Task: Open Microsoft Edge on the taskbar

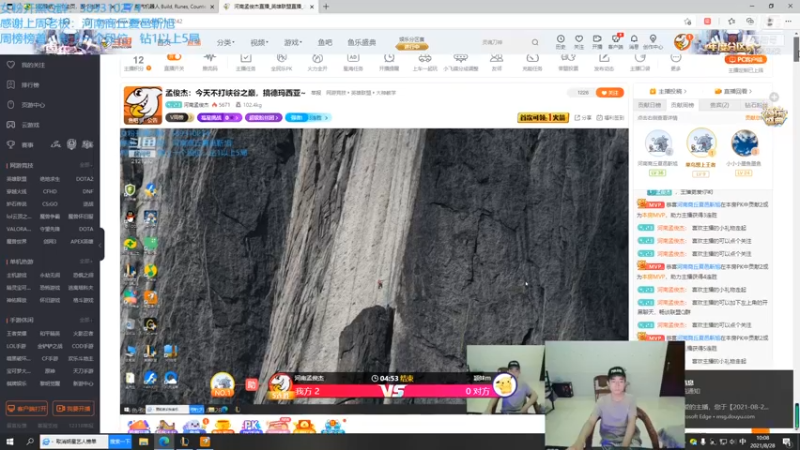Action: click(x=164, y=442)
